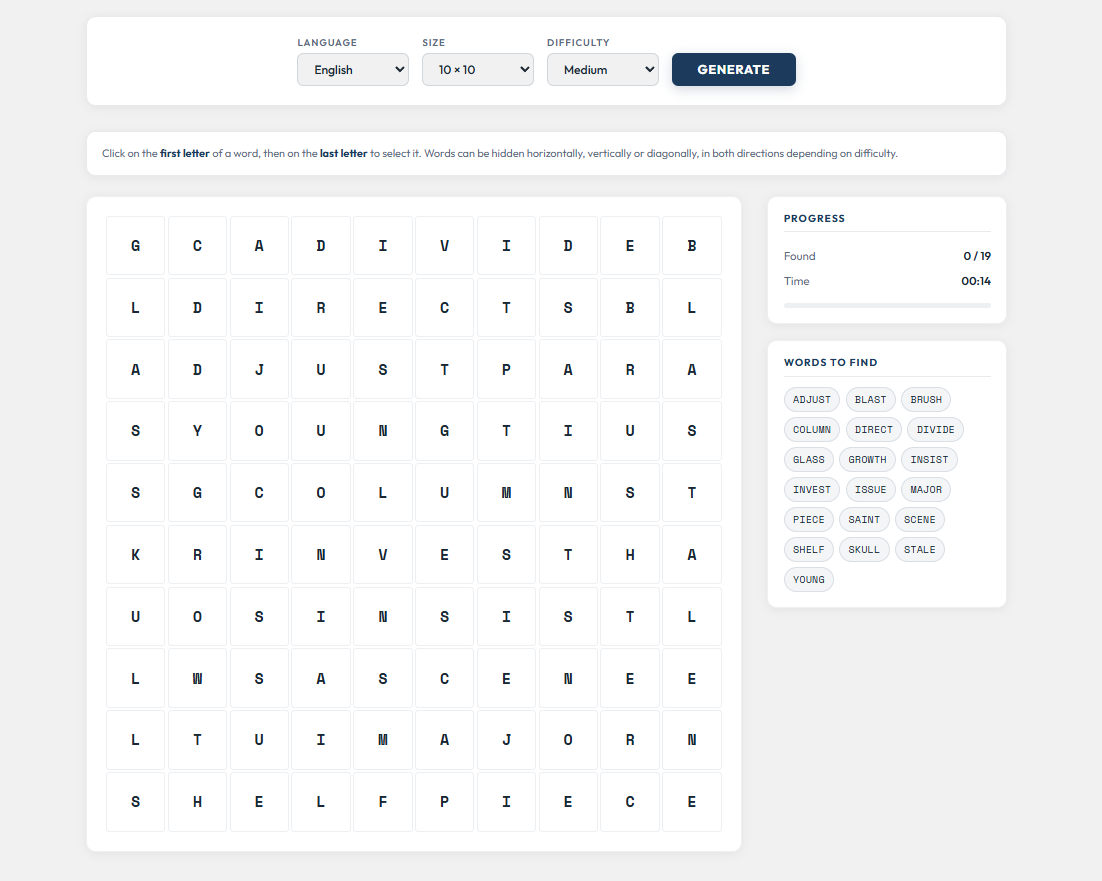Viewport: 1102px width, 881px height.
Task: Click the letter Y tile in the grid
Action: (x=197, y=431)
